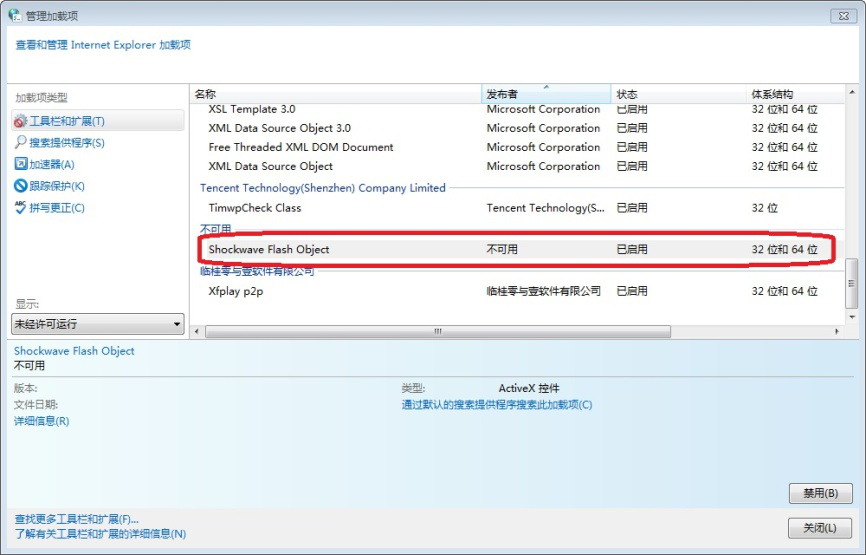Select the 工具栏和扩展(T) category
Screen dimensions: 866x555
[x=98, y=121]
